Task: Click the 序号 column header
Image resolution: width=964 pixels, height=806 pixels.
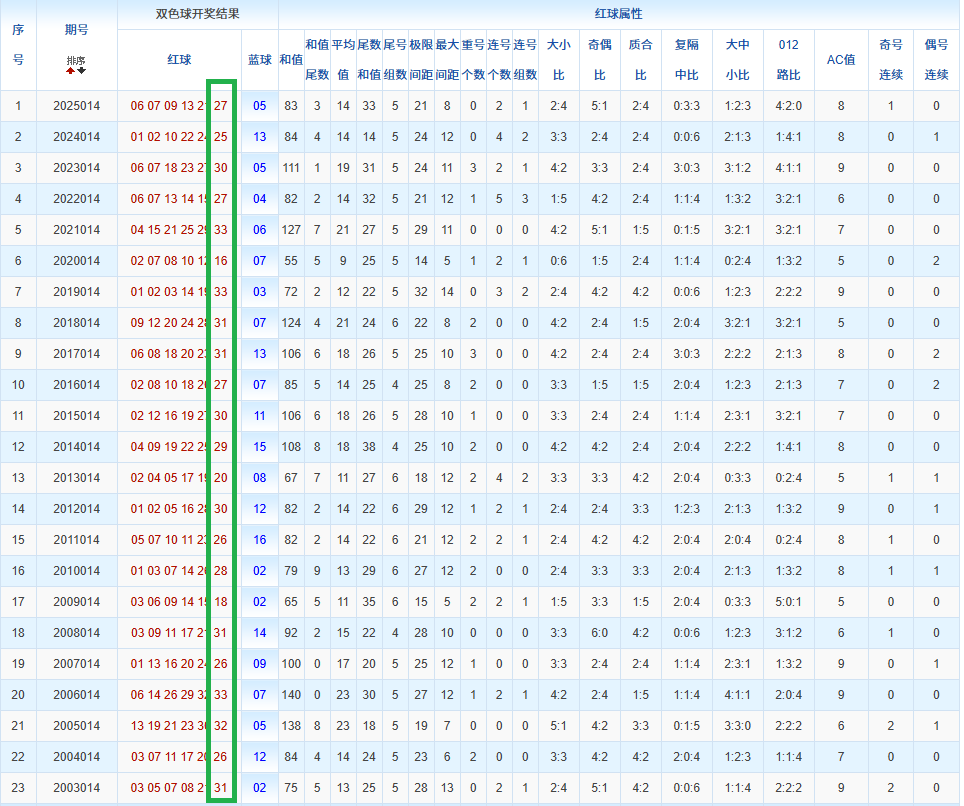Action: coord(18,45)
